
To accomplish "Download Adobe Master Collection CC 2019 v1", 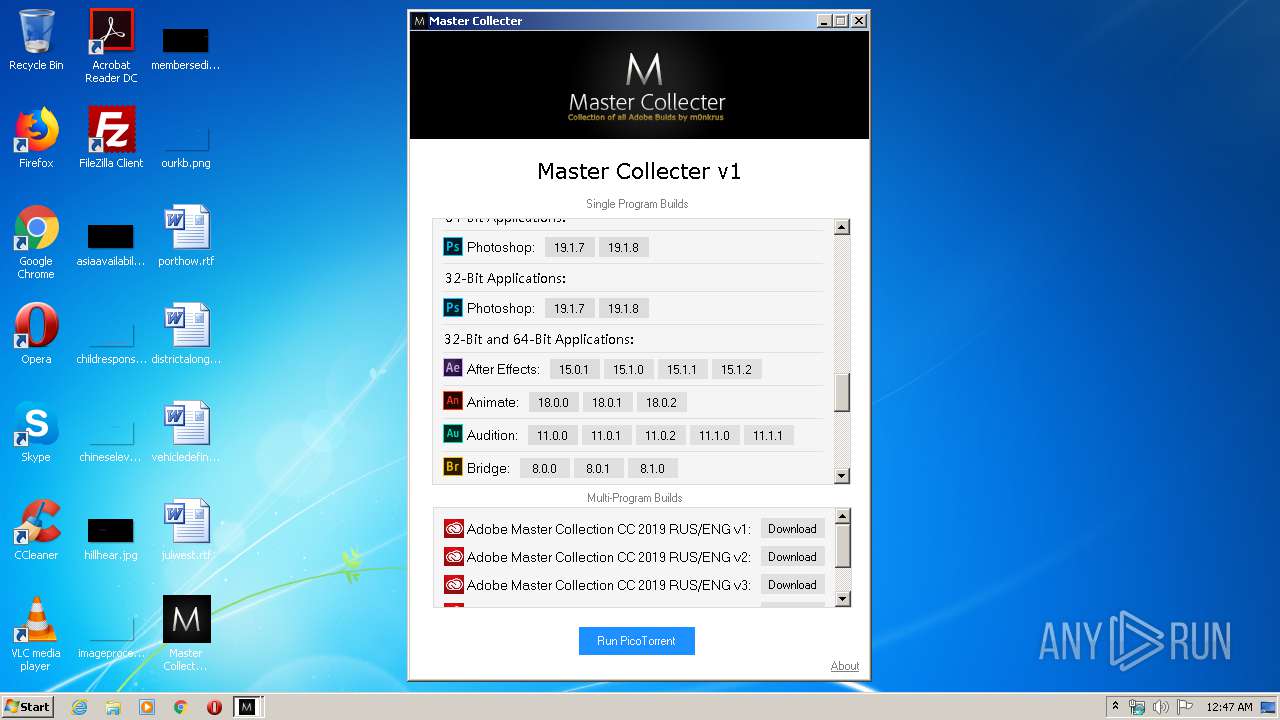I will [792, 529].
